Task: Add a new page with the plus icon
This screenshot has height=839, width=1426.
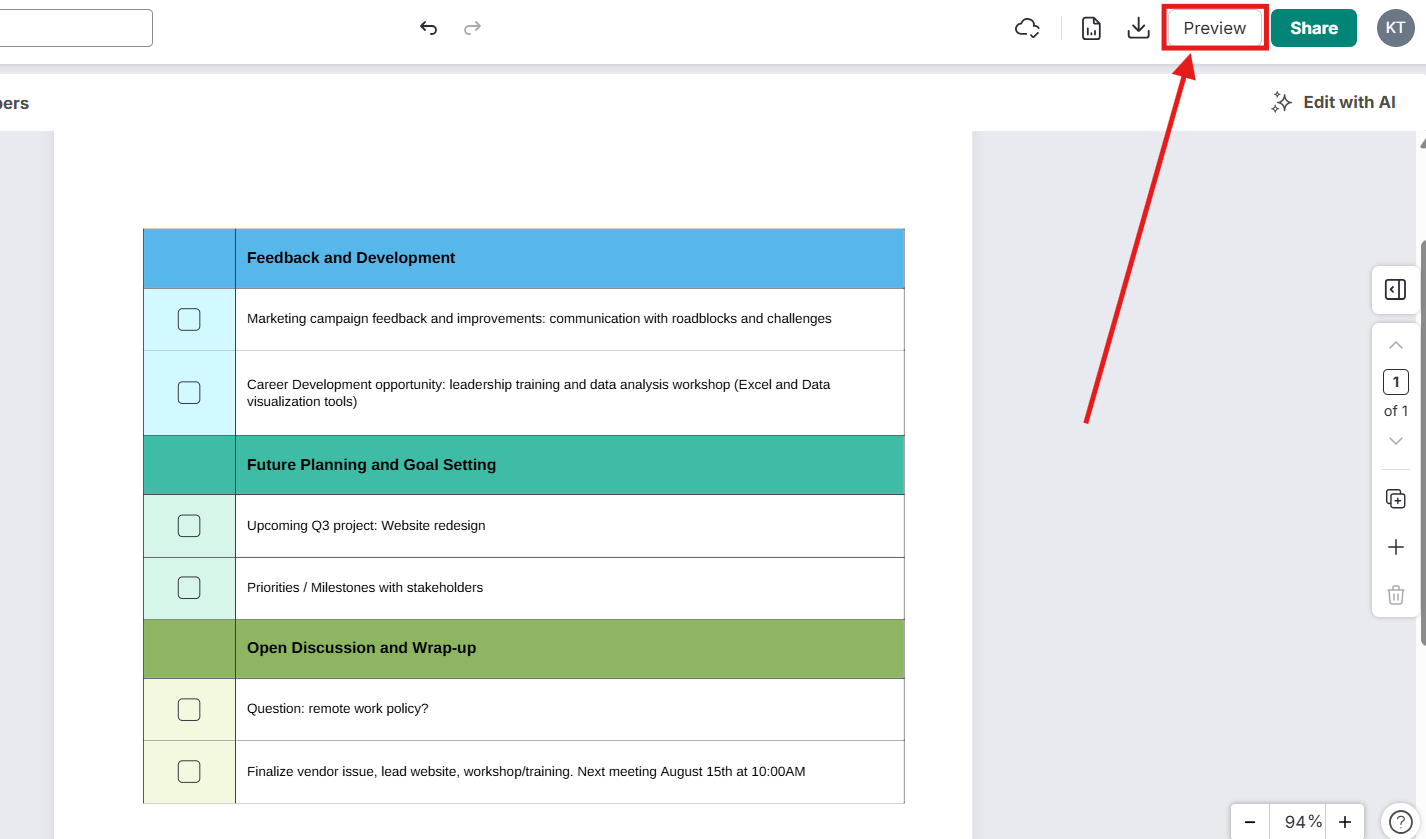Action: [1395, 546]
